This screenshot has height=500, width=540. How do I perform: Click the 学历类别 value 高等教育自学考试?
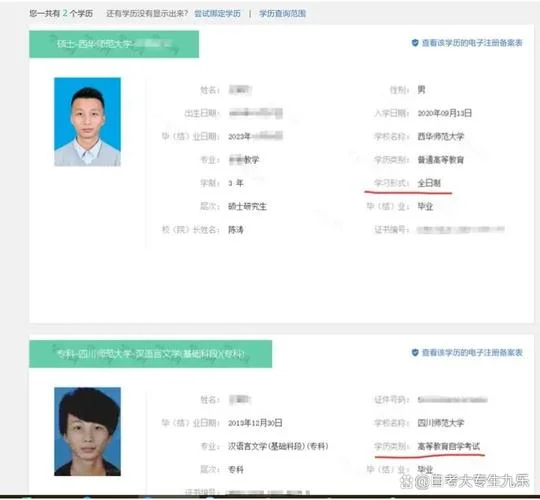click(x=448, y=446)
